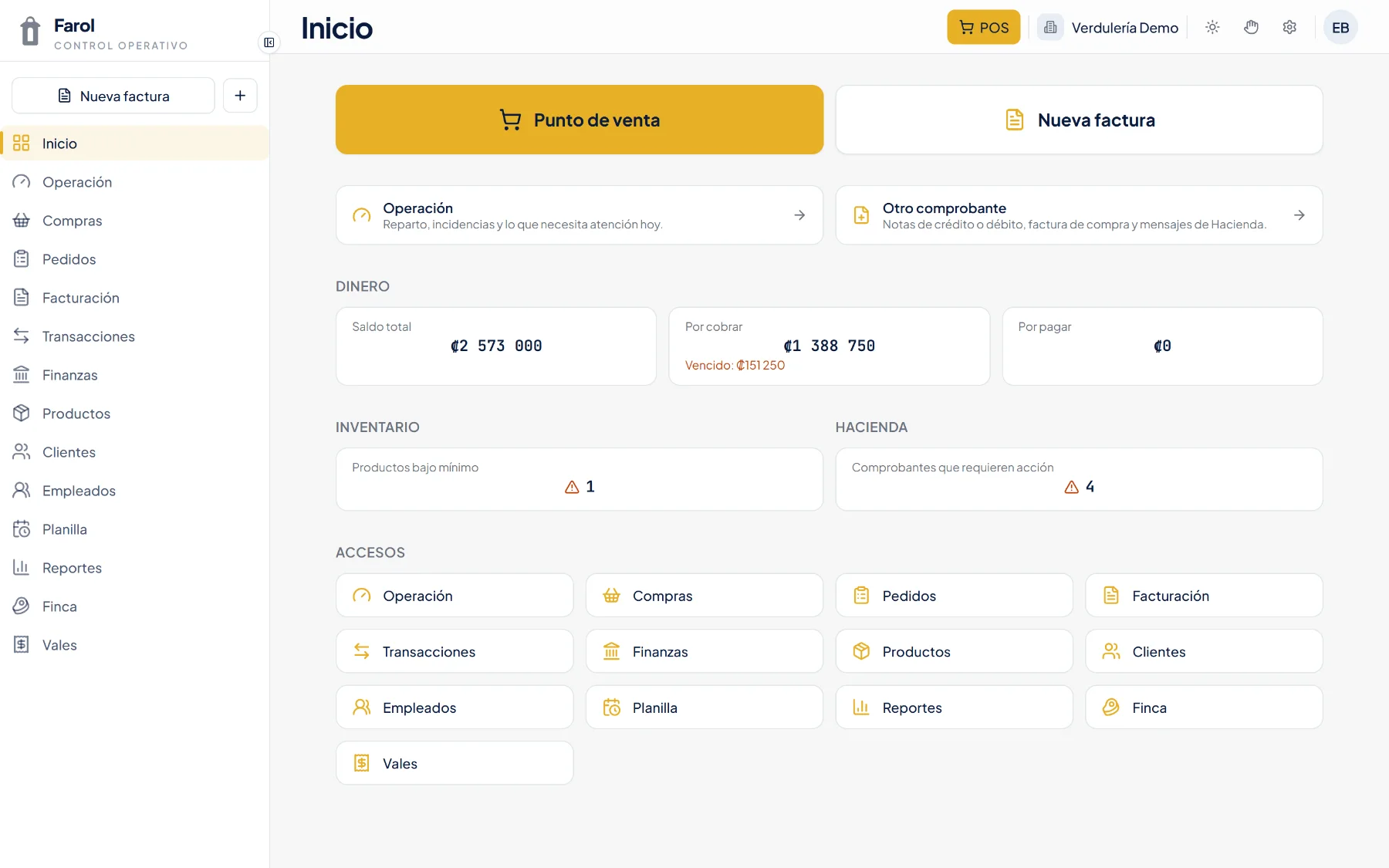
Task: Click the large Punto de venta button
Action: 580,120
